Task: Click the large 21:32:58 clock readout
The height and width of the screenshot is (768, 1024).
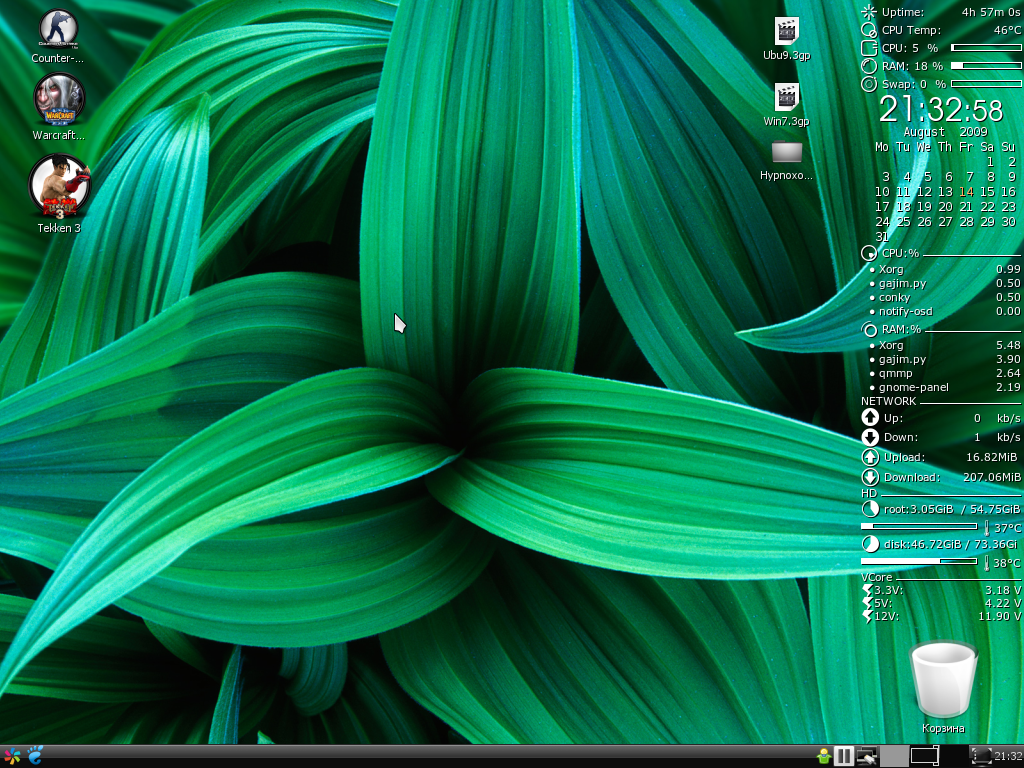Action: click(940, 109)
